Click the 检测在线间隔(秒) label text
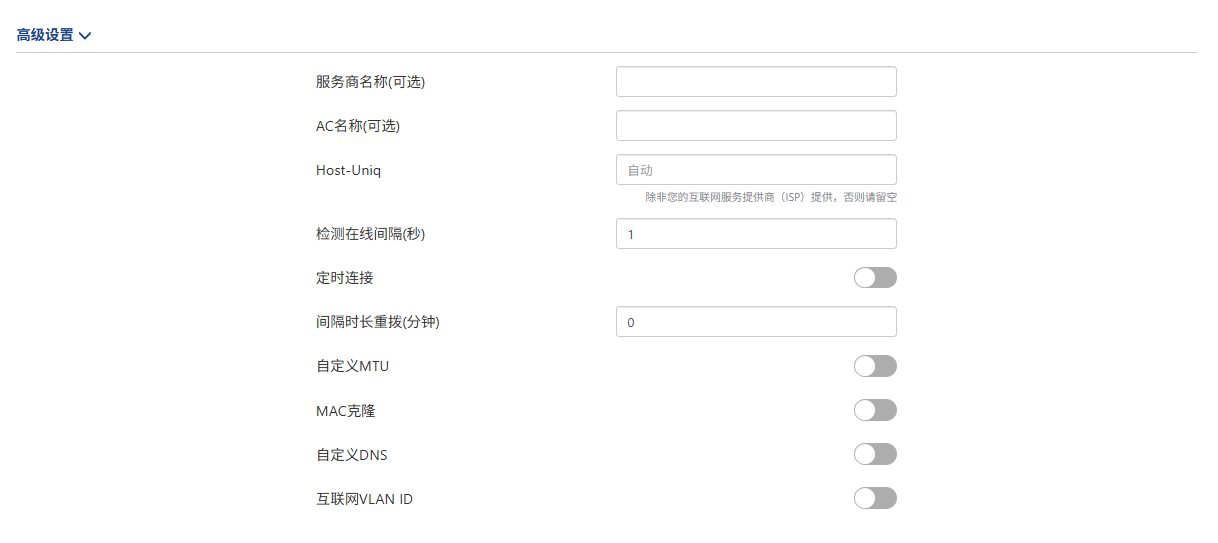This screenshot has height=543, width=1218. pyautogui.click(x=377, y=234)
